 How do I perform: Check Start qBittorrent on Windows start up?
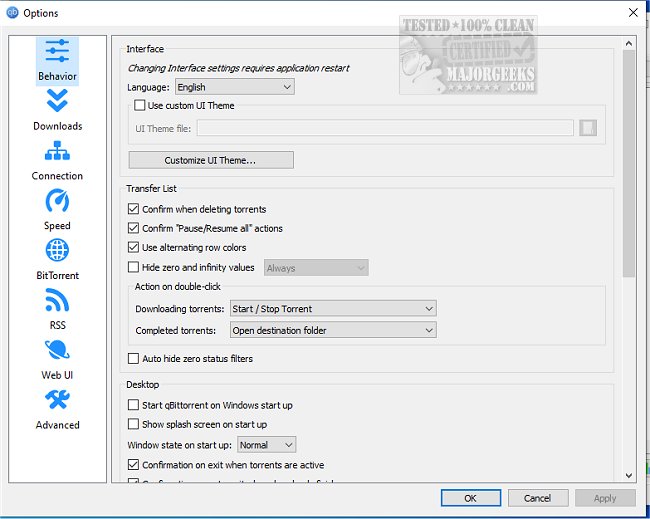133,405
